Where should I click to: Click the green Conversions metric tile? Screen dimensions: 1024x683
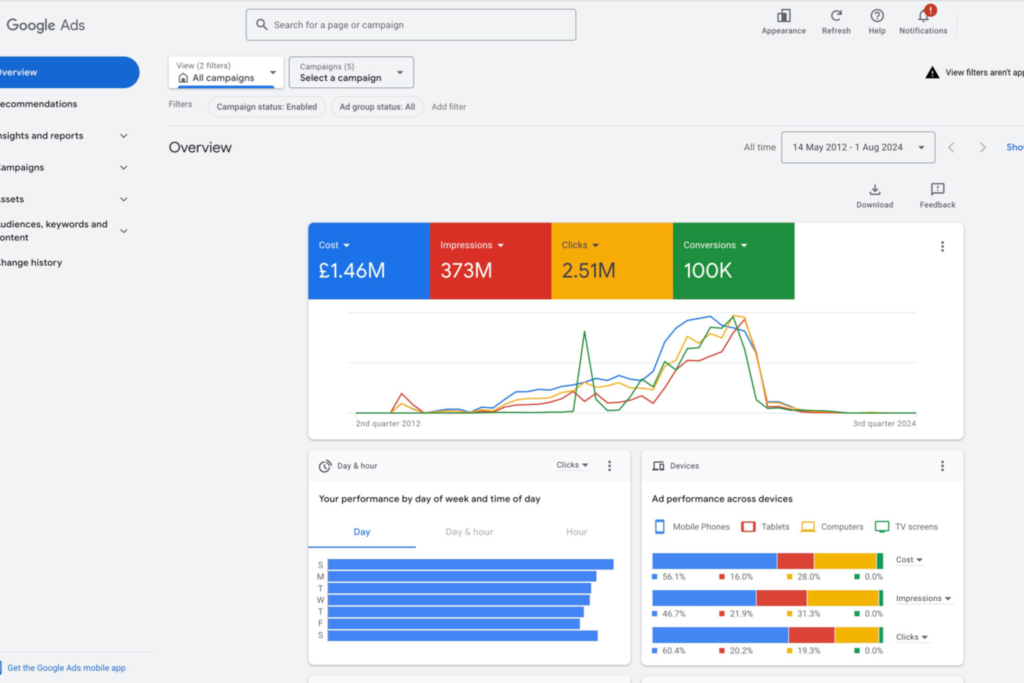(733, 261)
